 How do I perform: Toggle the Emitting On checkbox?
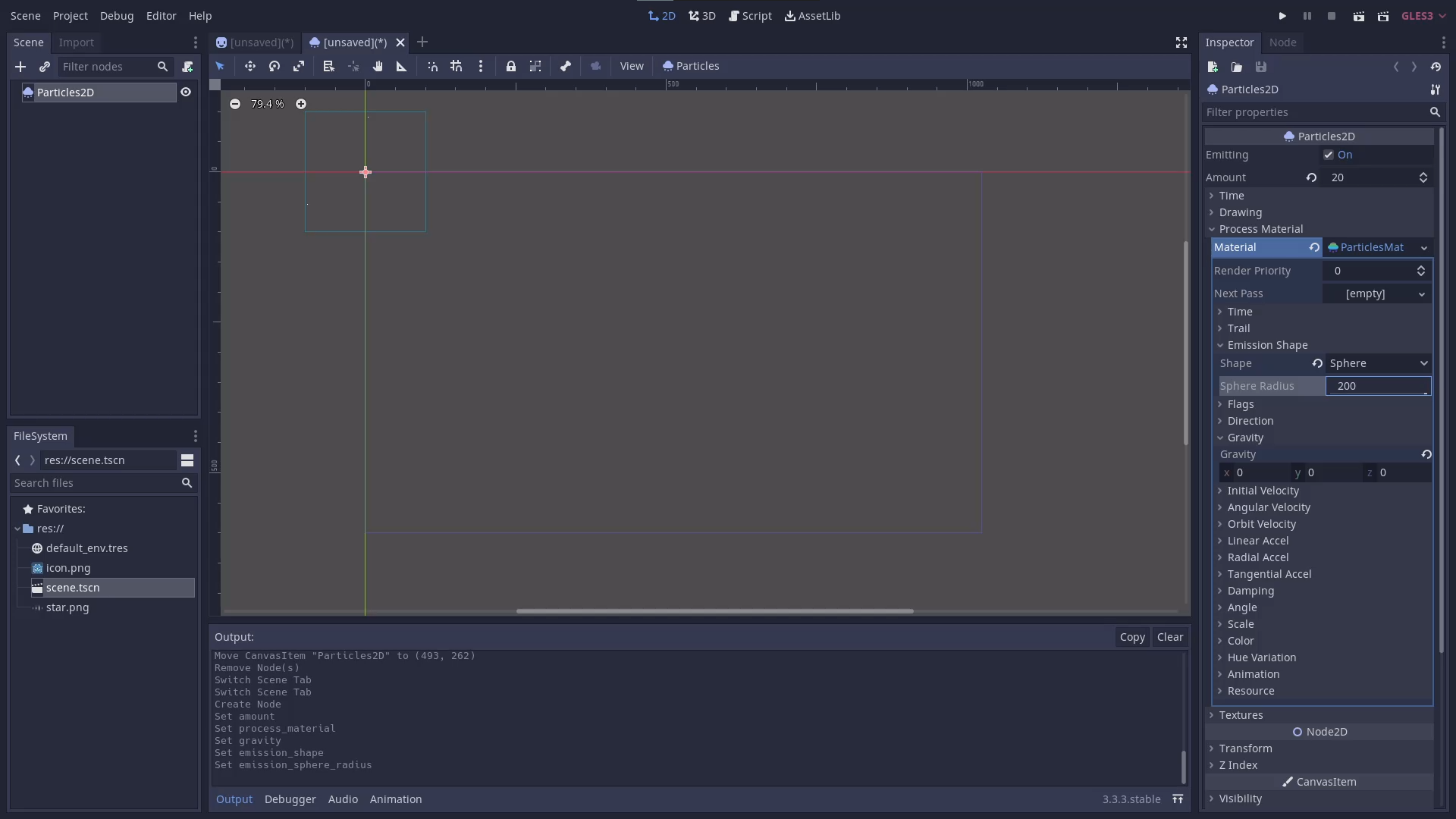[x=1329, y=155]
